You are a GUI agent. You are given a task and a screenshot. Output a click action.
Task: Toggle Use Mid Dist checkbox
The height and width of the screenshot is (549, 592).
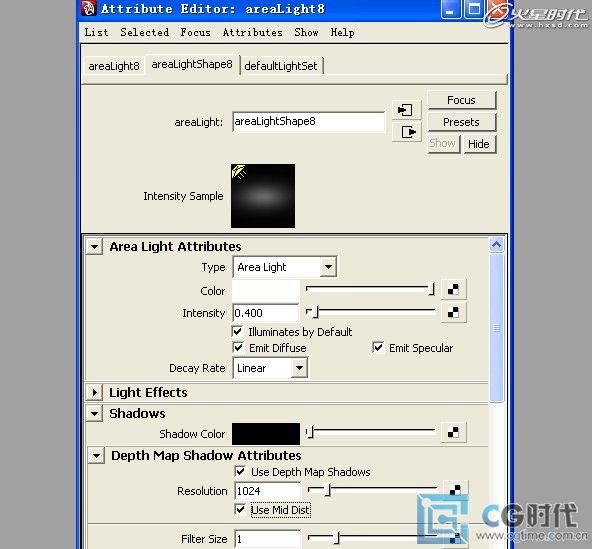240,510
